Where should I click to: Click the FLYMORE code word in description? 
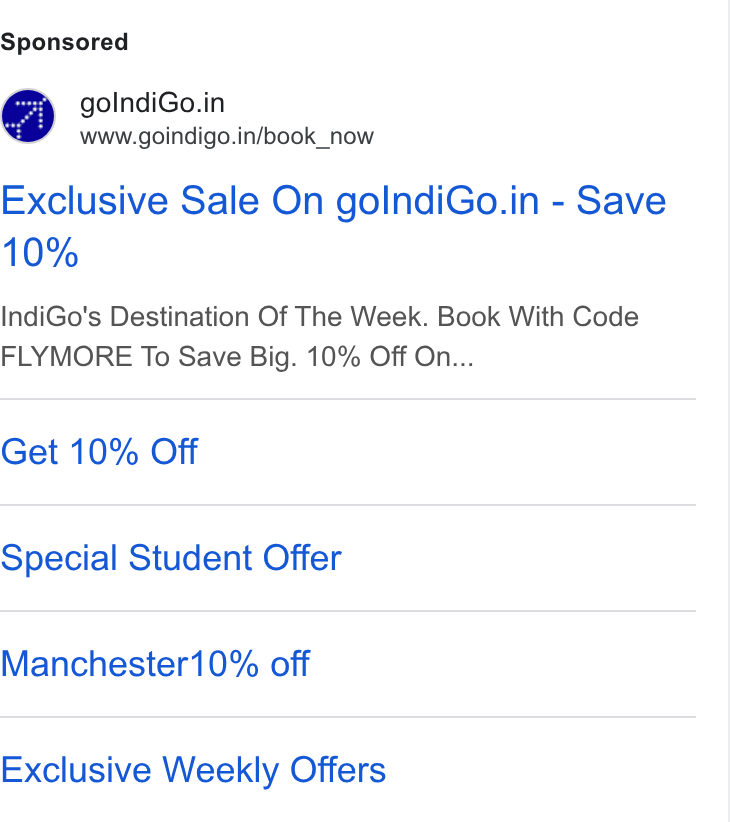click(66, 357)
